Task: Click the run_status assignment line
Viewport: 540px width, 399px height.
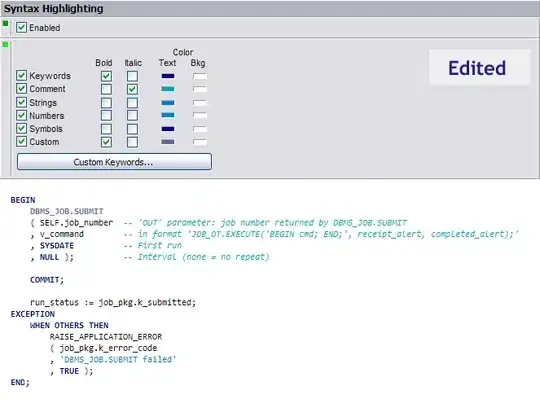Action: click(113, 302)
